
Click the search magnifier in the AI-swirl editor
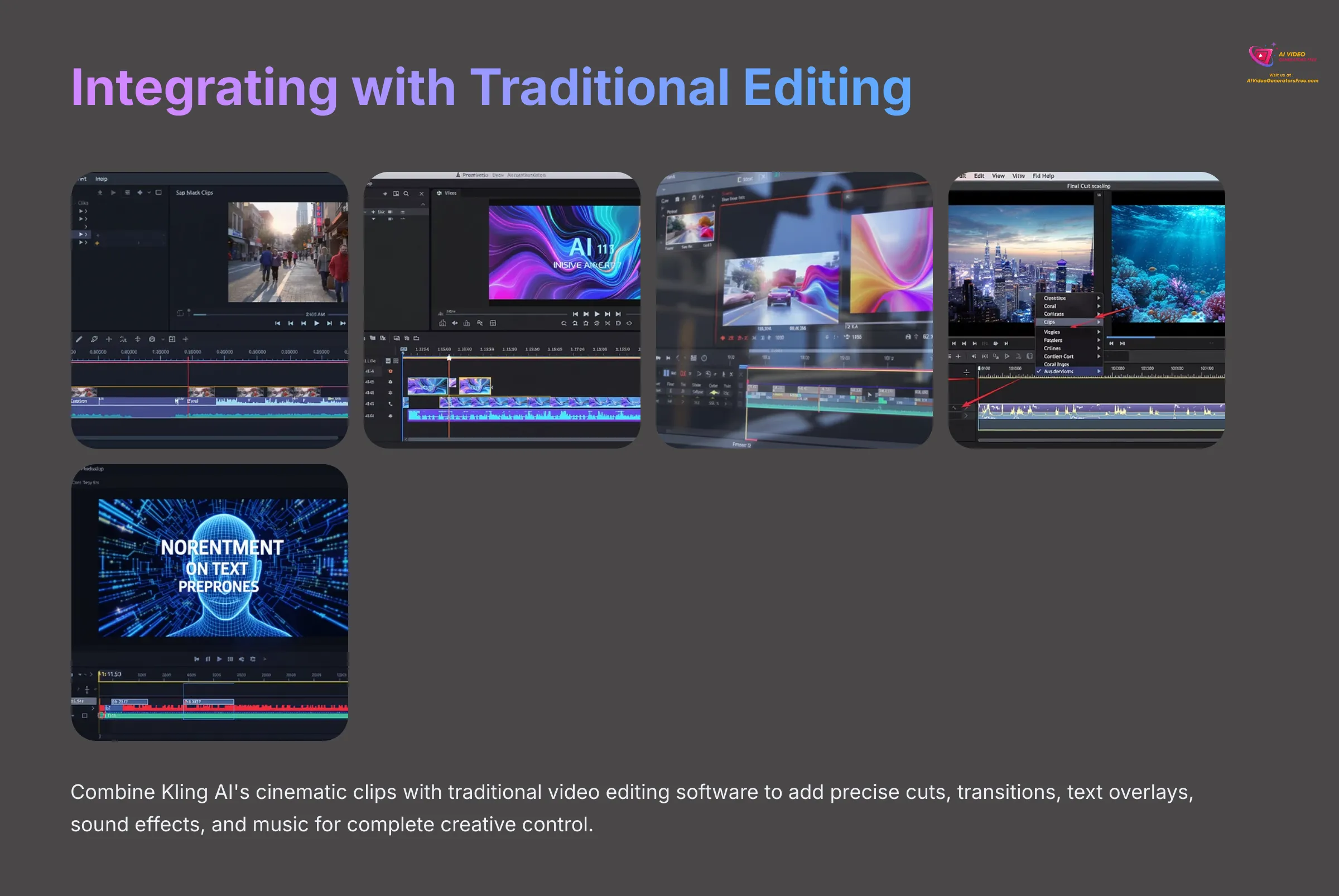[x=406, y=194]
